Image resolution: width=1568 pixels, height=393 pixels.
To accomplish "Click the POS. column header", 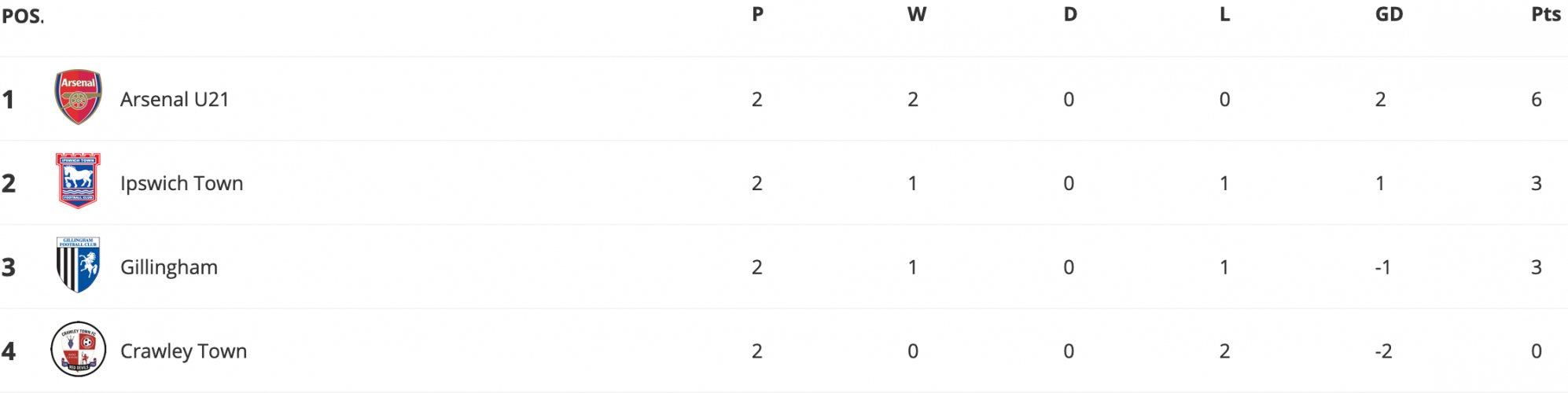I will point(23,17).
